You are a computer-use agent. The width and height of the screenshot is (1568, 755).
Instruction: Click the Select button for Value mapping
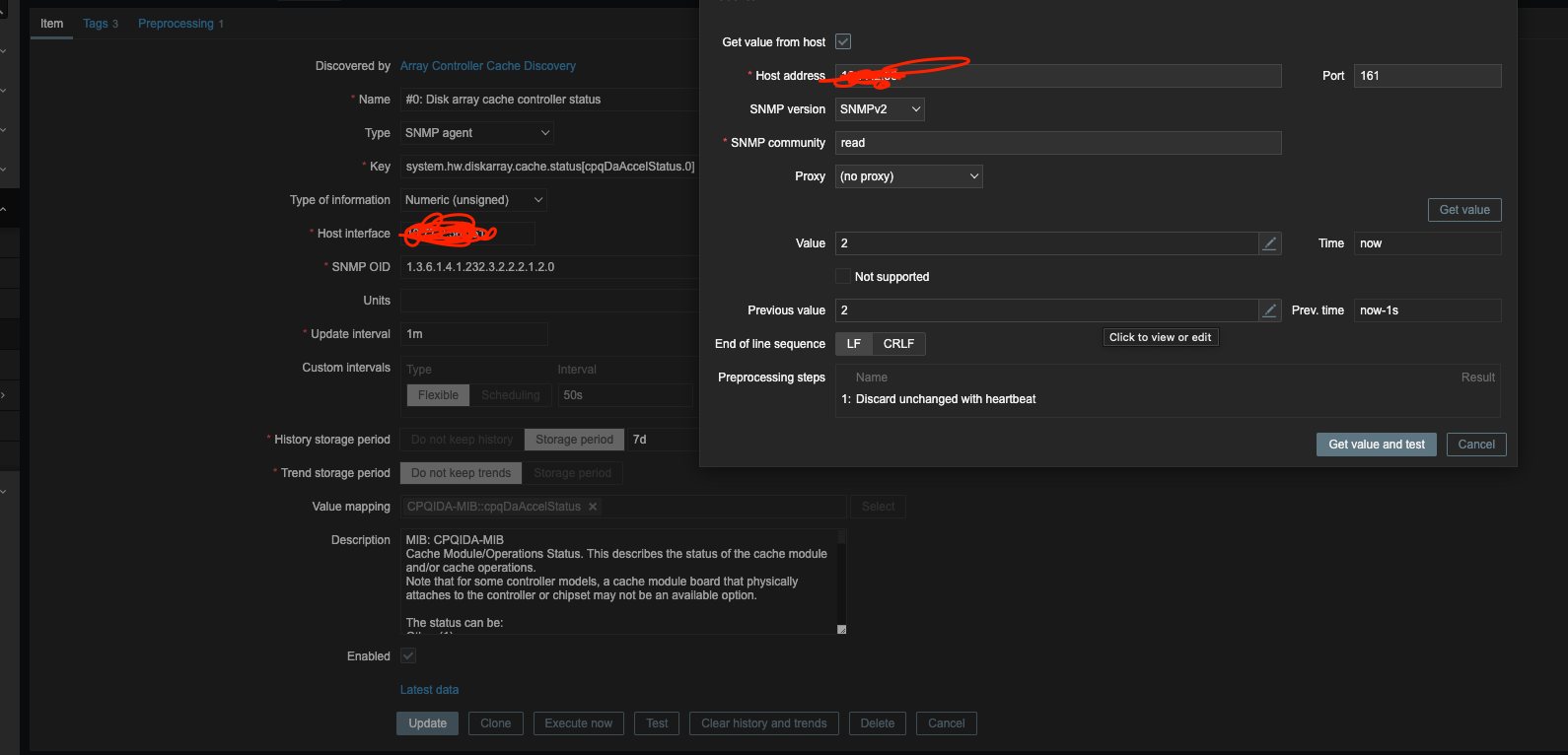coord(878,507)
